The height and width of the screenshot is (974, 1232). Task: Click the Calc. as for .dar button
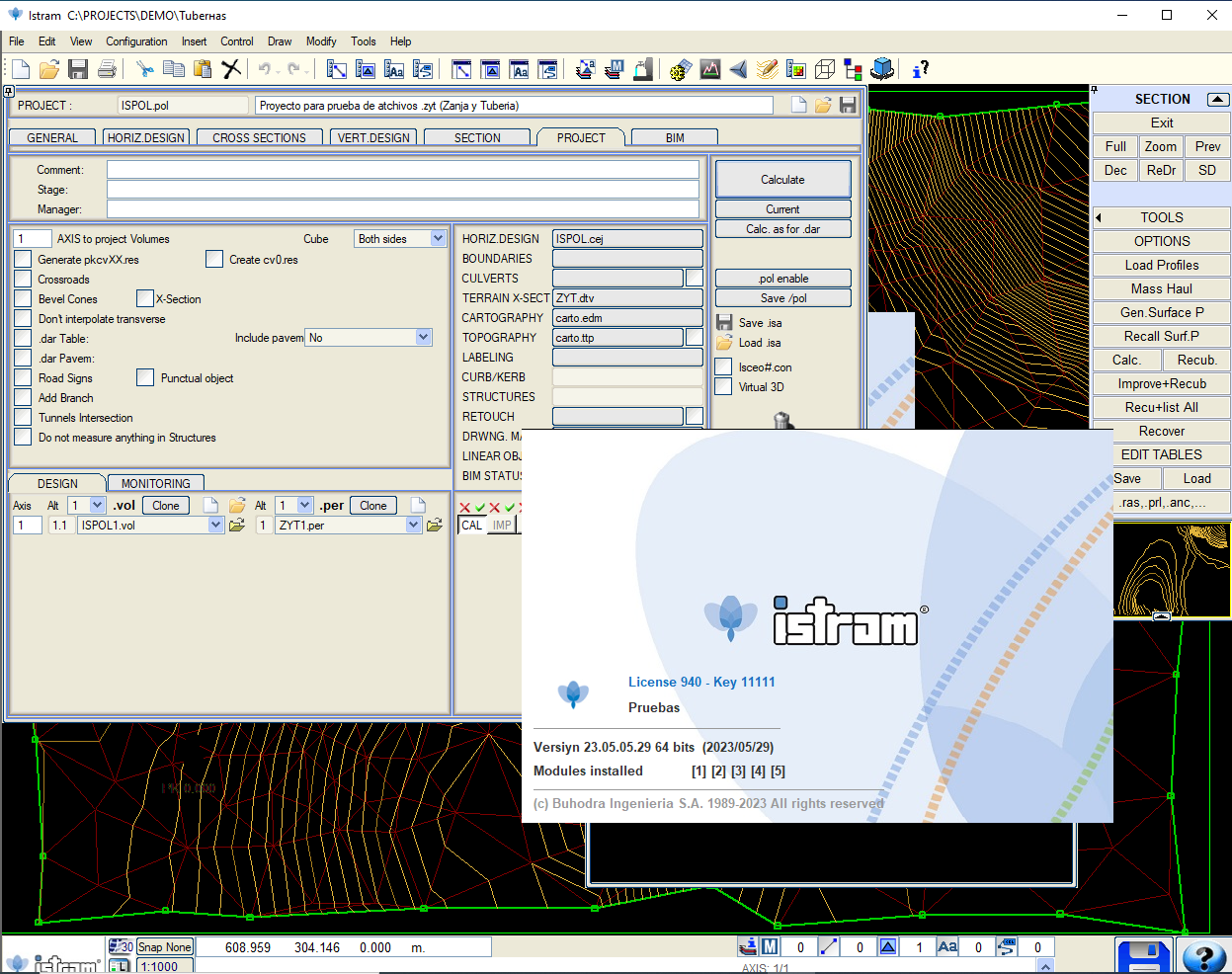(x=782, y=228)
